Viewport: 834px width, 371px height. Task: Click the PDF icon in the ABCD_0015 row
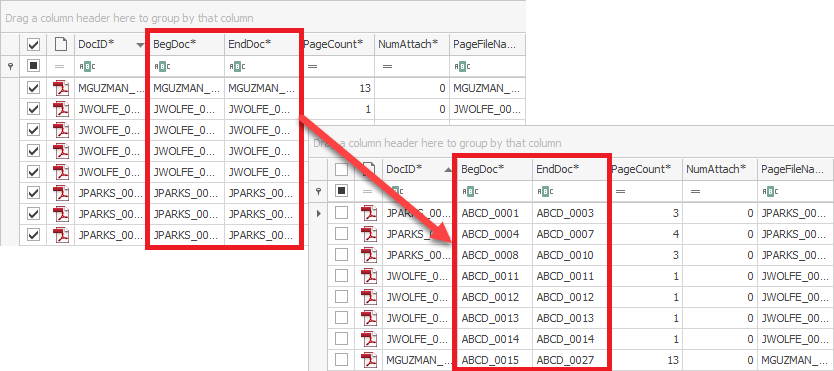(x=369, y=360)
